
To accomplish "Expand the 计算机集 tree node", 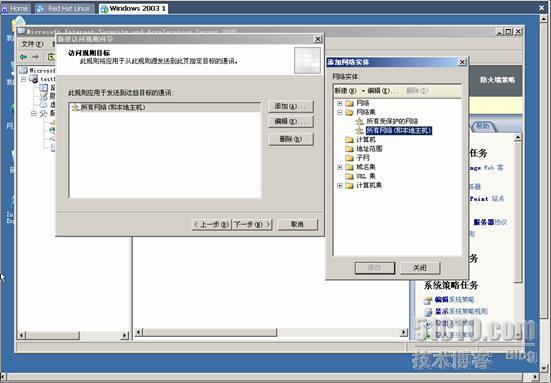I will point(339,186).
